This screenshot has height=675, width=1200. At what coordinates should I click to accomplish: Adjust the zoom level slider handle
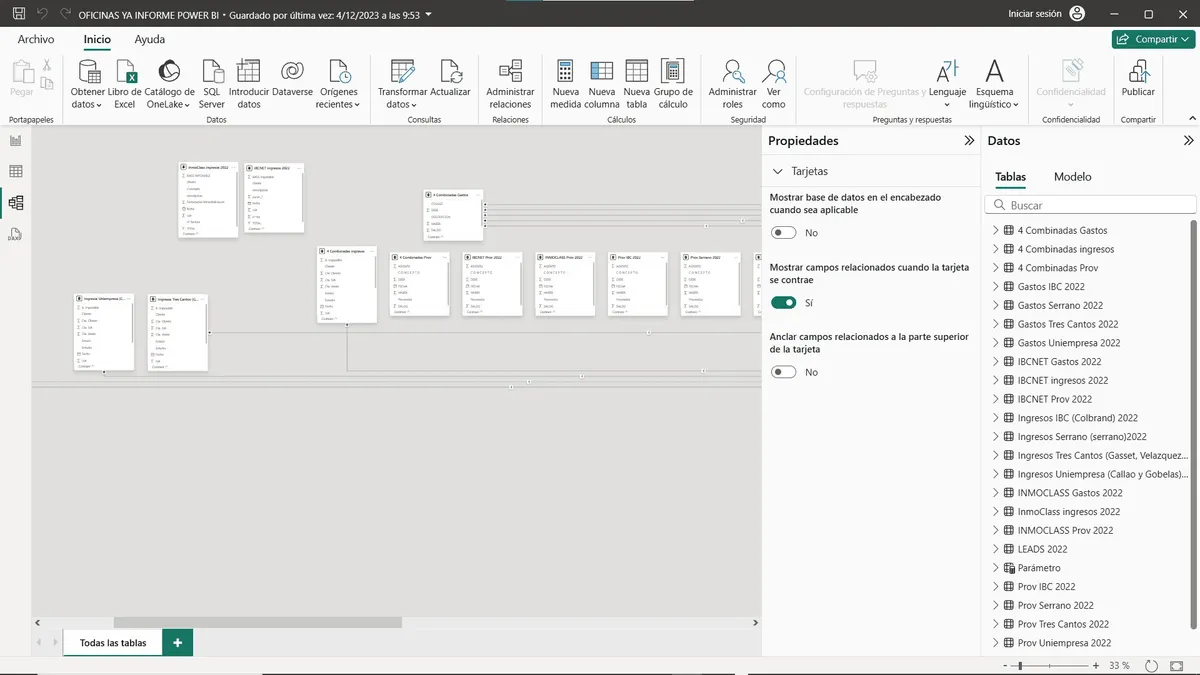coord(1020,665)
